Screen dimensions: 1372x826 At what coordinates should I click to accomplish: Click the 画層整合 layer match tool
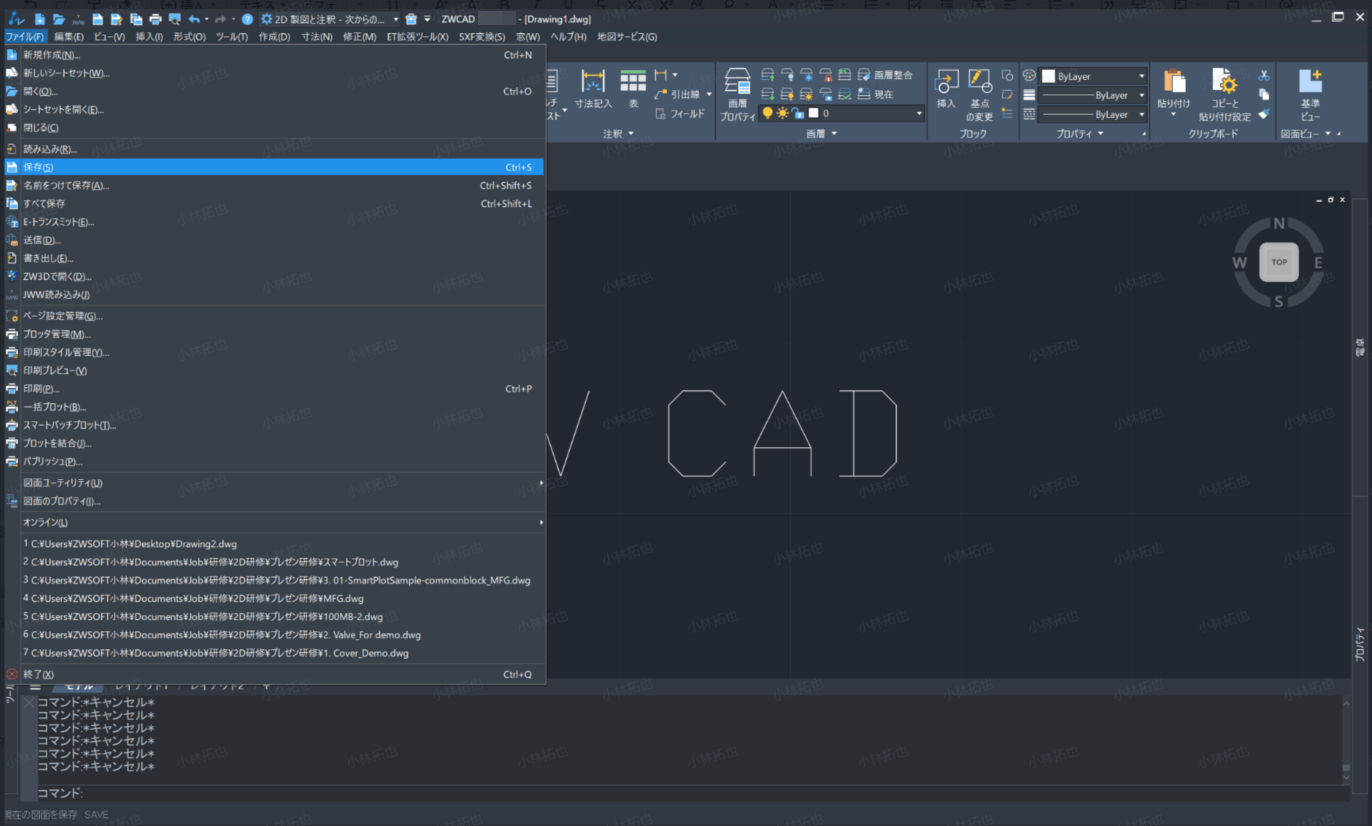point(885,75)
